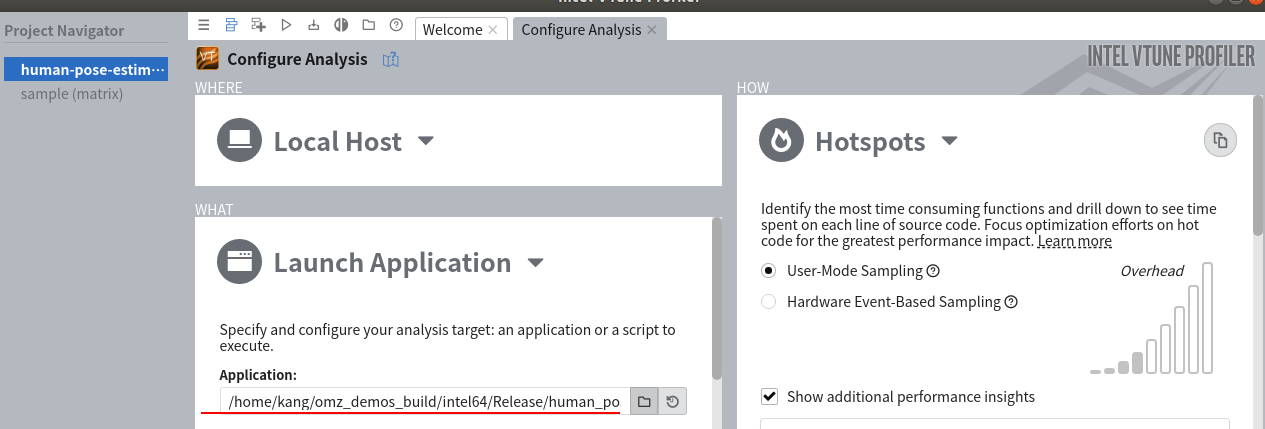This screenshot has height=429, width=1265.
Task: Click the Project Navigator heading
Action: coord(64,31)
